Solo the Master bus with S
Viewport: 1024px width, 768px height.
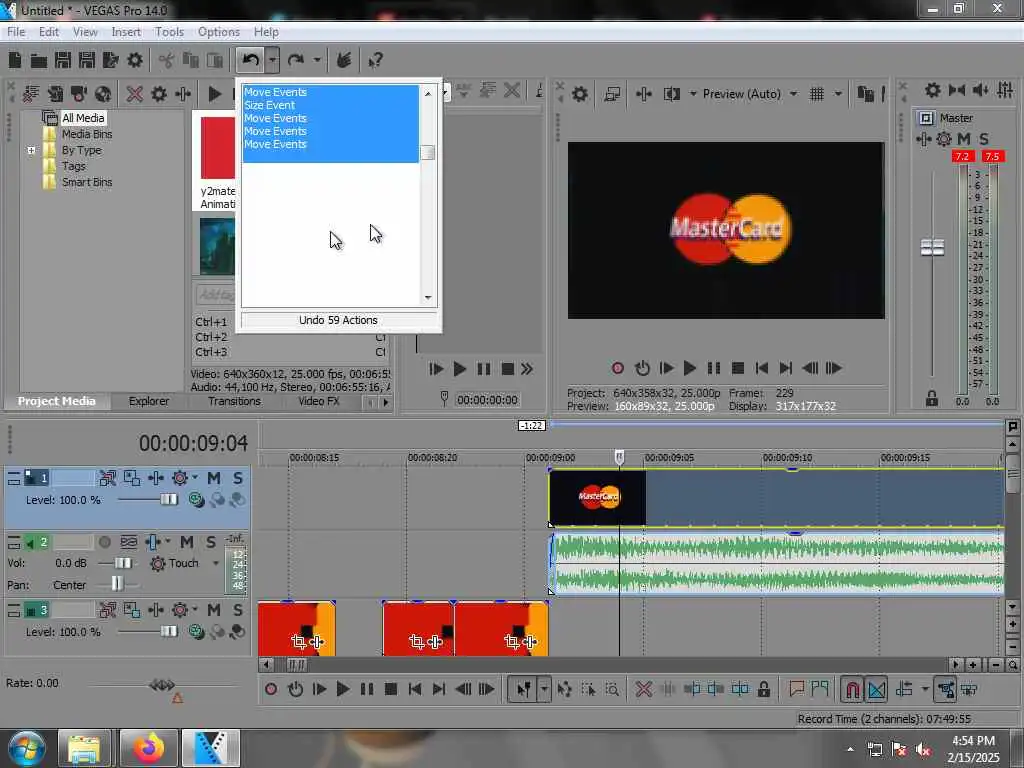pos(984,139)
